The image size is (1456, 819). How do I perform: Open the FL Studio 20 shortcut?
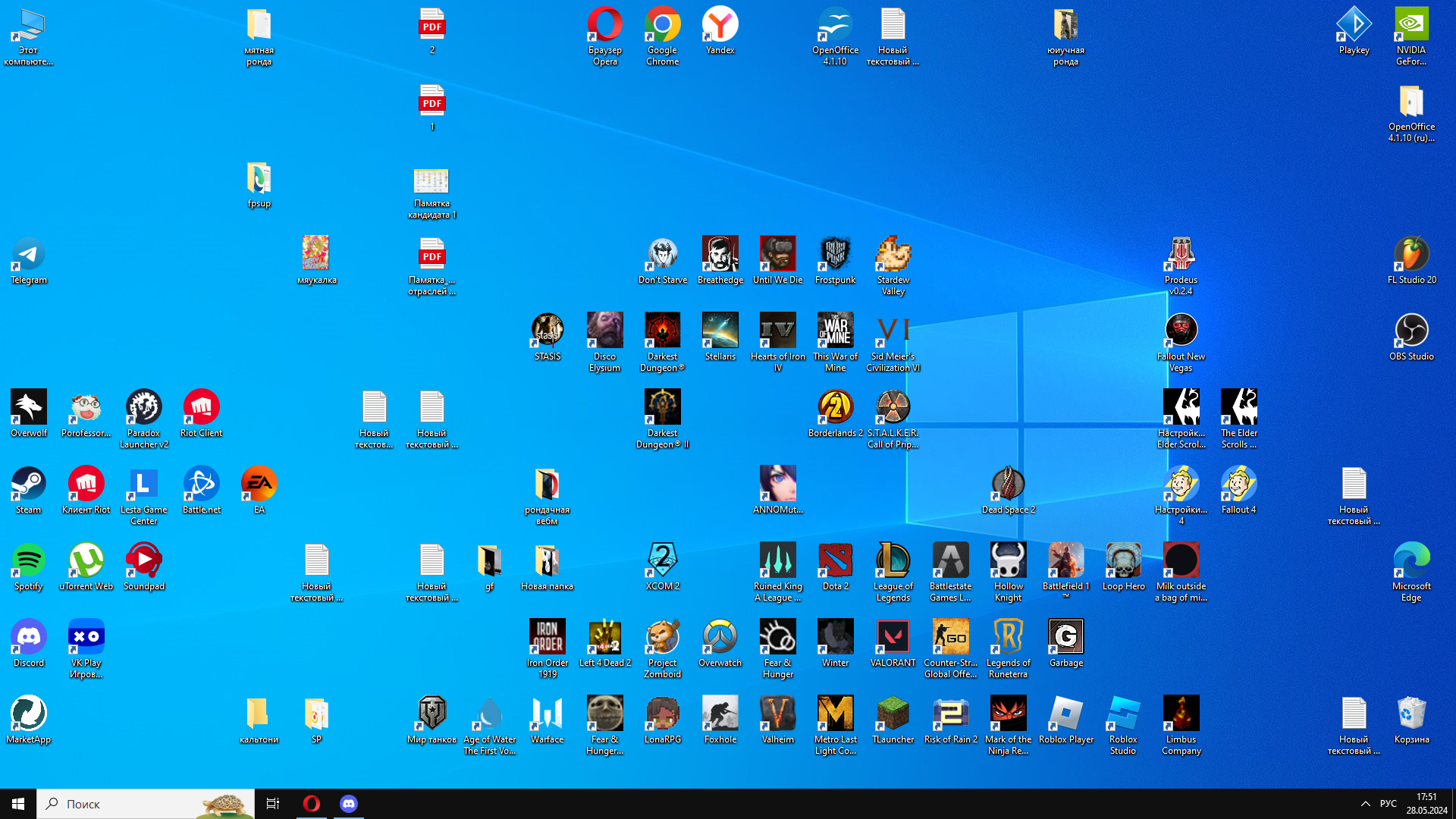(1411, 260)
